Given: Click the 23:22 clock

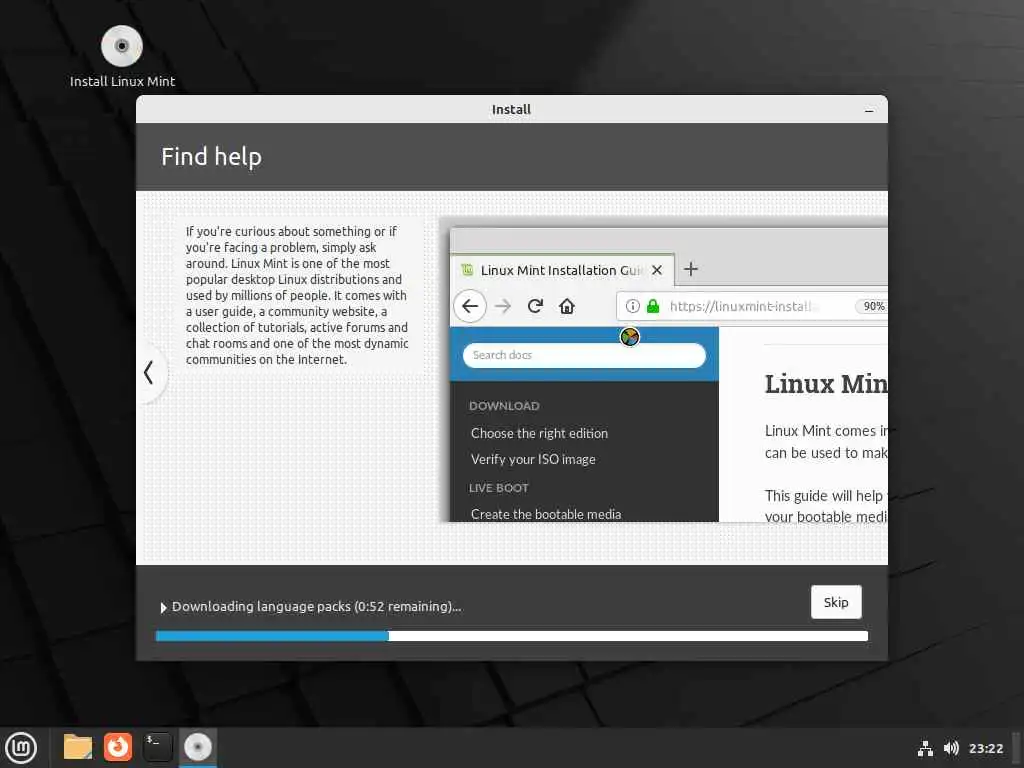Looking at the screenshot, I should 985,748.
